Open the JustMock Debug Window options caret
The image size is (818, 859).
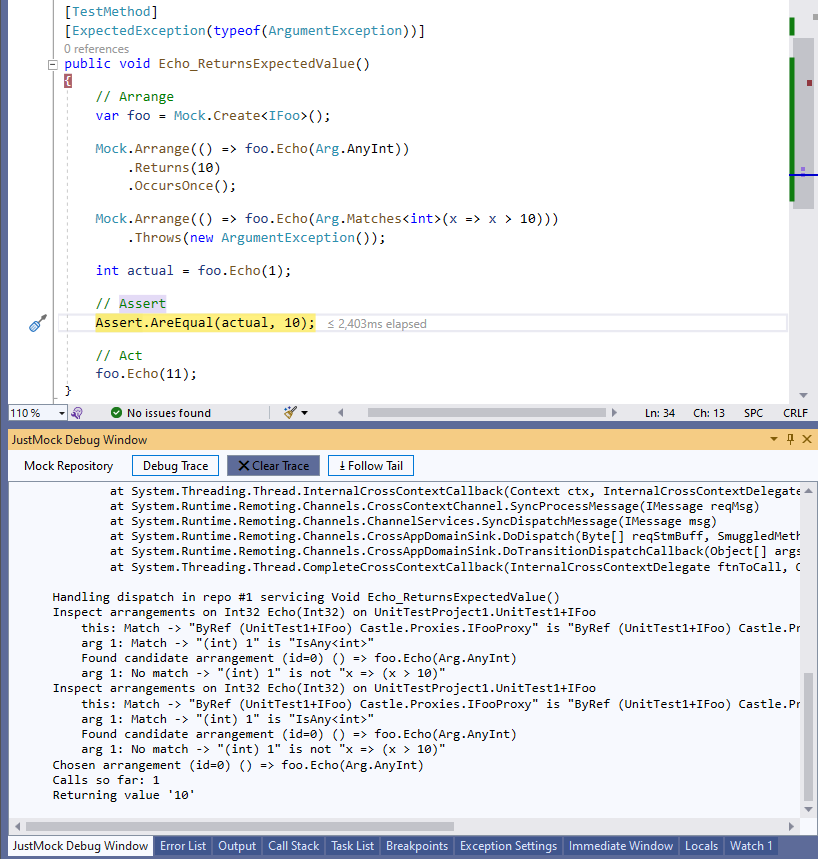point(773,439)
